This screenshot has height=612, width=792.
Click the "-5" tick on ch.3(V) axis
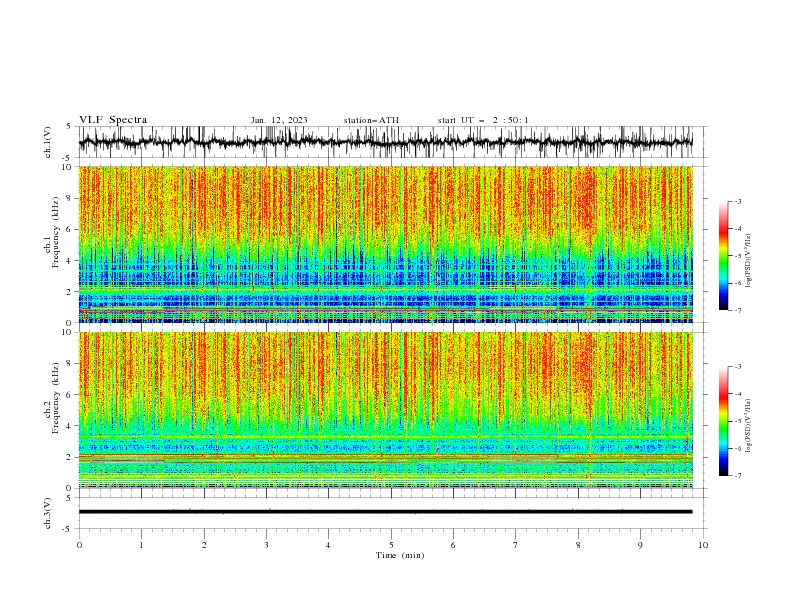(x=67, y=529)
